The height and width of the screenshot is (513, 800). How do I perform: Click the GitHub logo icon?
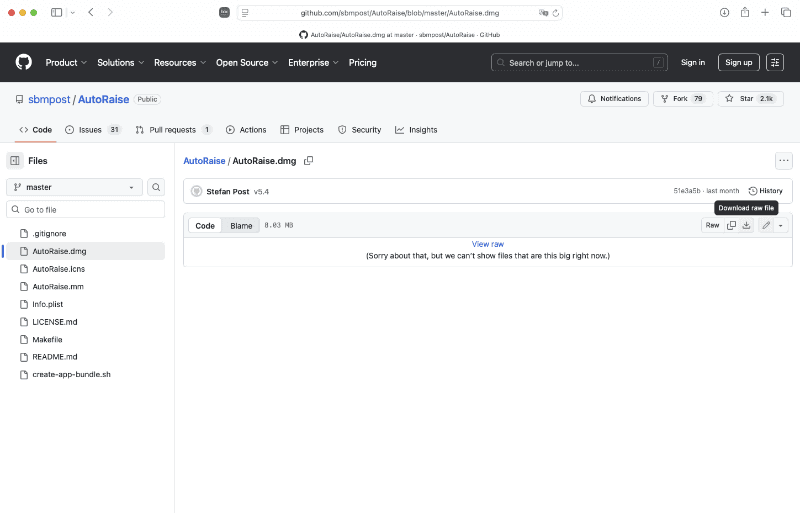[24, 62]
